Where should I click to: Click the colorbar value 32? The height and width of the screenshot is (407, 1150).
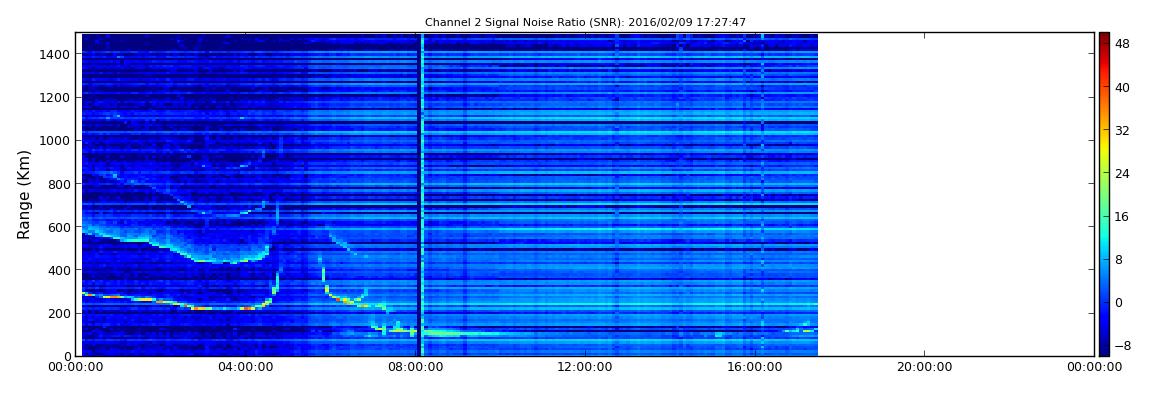click(1122, 131)
